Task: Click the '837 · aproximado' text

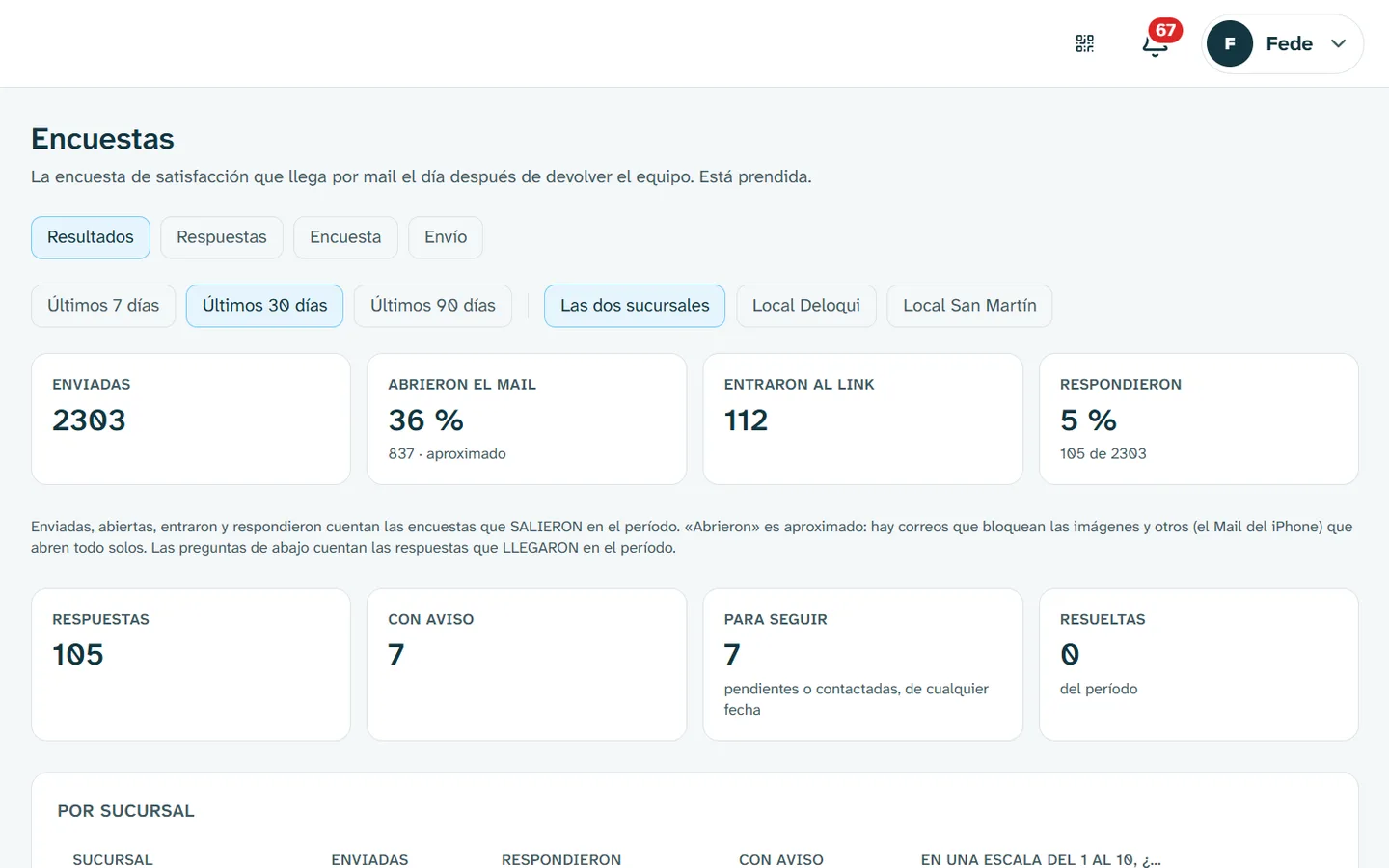Action: [447, 453]
